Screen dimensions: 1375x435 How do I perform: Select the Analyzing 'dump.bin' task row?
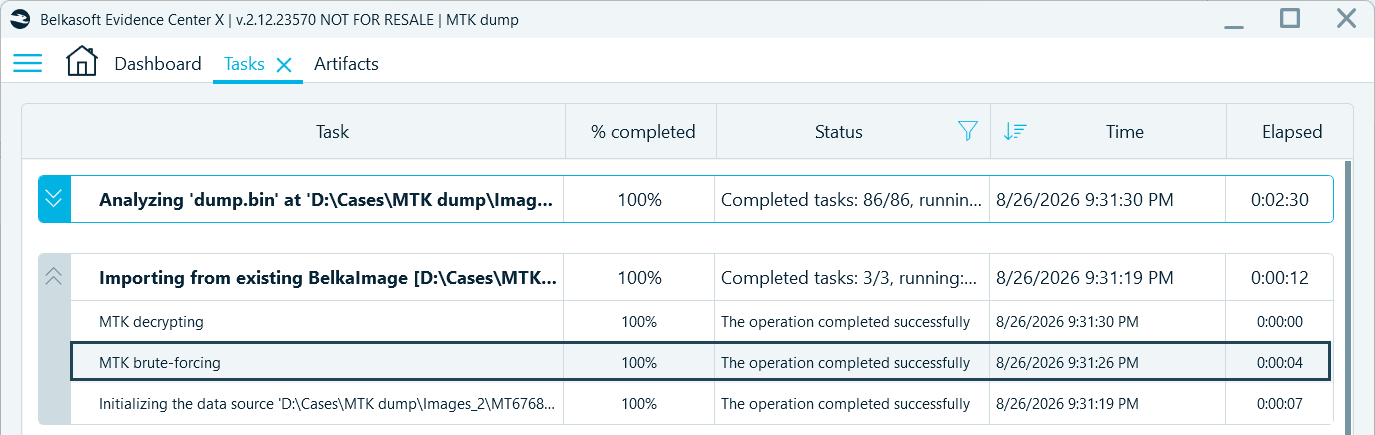tap(685, 199)
